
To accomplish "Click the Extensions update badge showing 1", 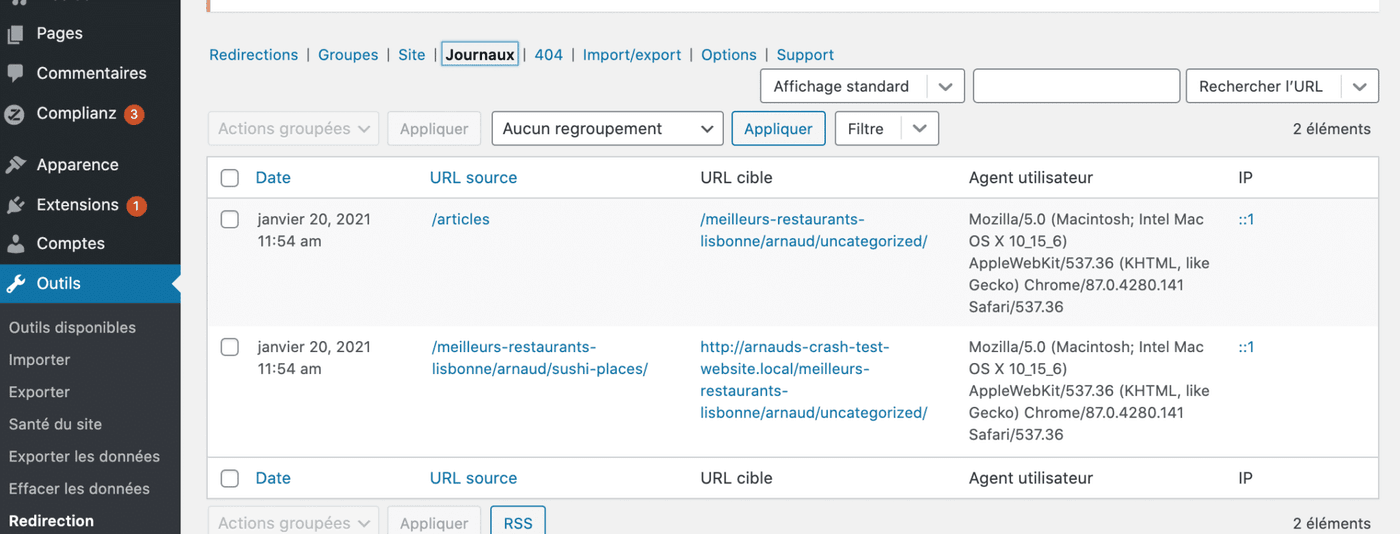I will (x=136, y=206).
